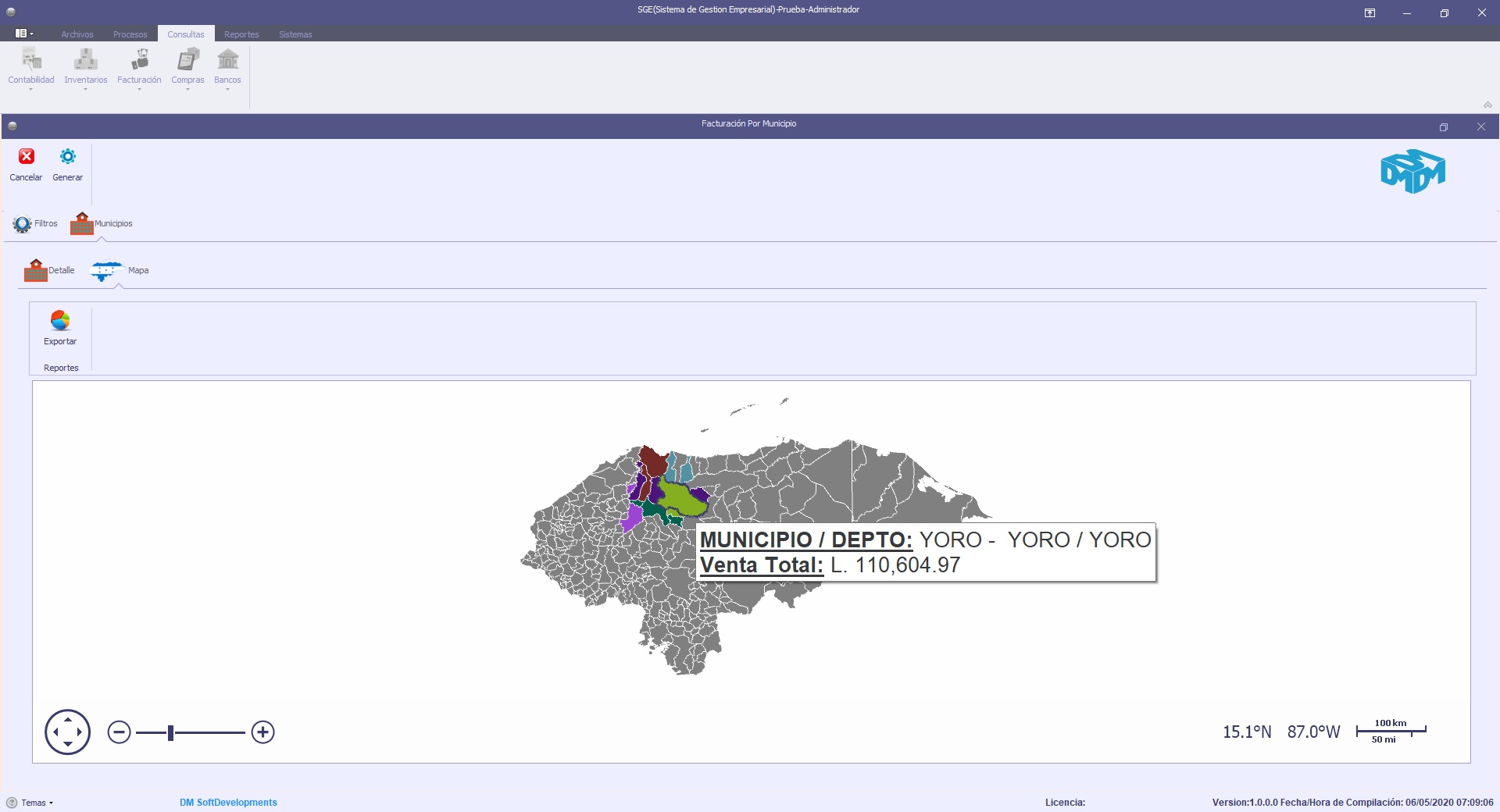Collapse the ribbon with the chevron arrow
The height and width of the screenshot is (812, 1500).
1487,105
